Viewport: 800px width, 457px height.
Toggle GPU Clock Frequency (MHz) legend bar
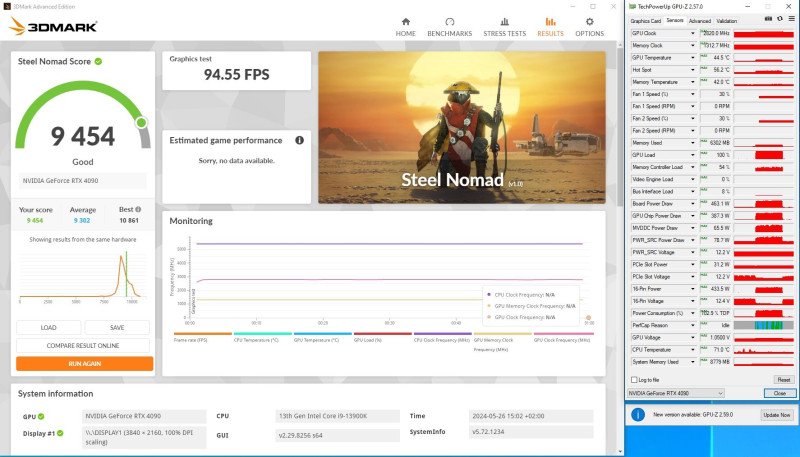(x=563, y=334)
